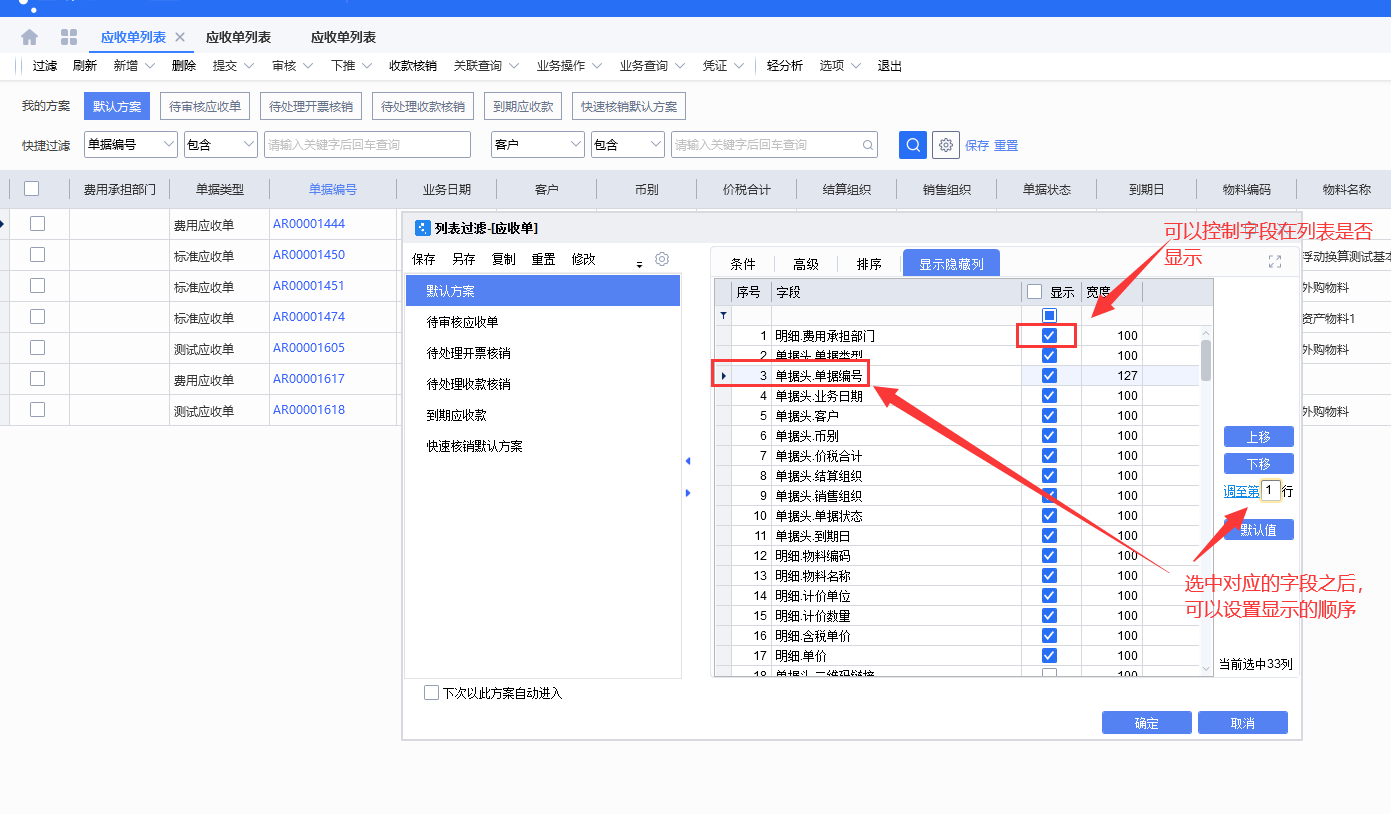The width and height of the screenshot is (1391, 814).
Task: Select all rows via the list header checkbox
Action: click(x=32, y=188)
